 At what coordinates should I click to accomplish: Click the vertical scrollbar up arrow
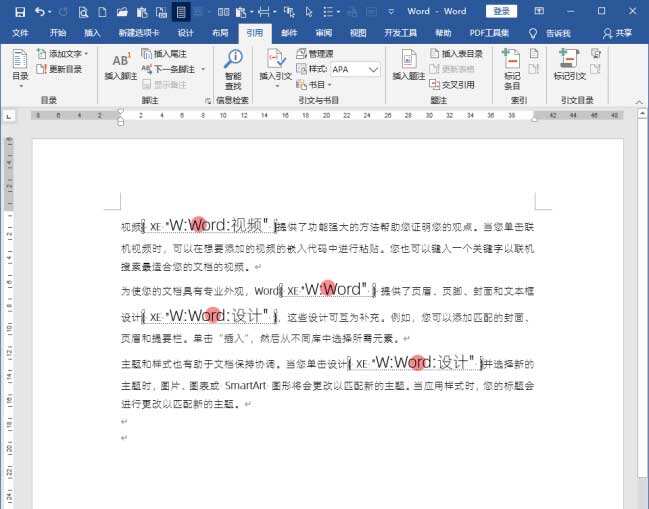click(x=642, y=113)
